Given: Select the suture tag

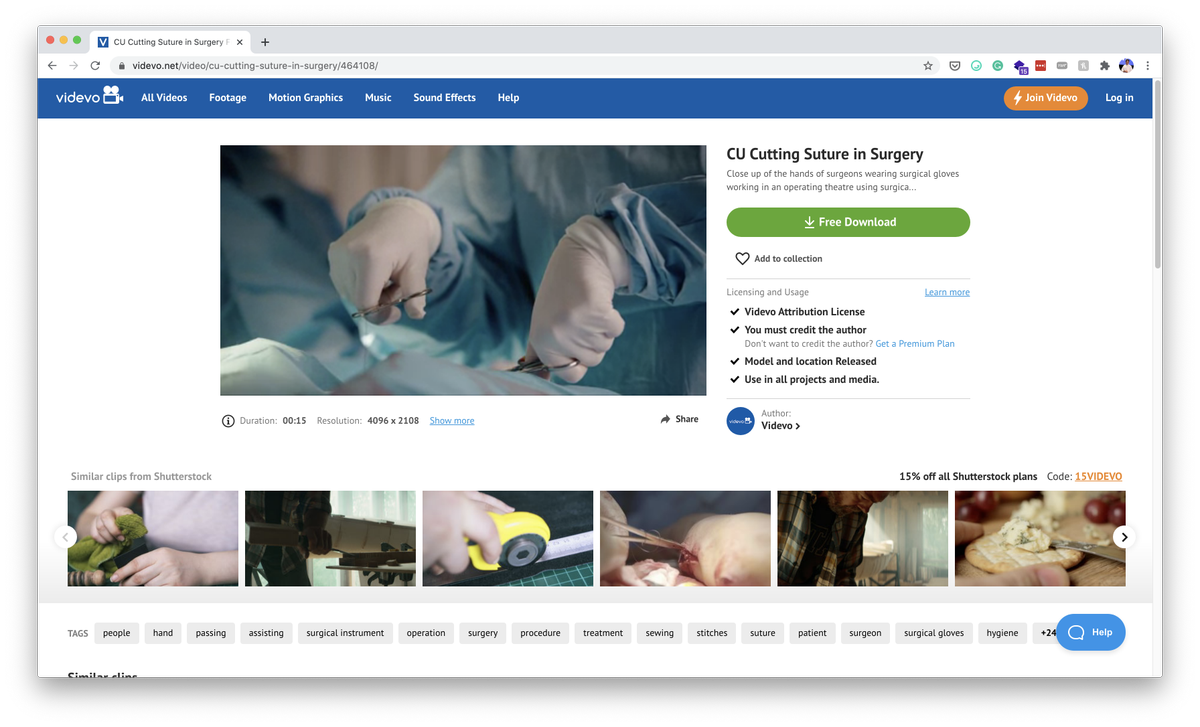Looking at the screenshot, I should point(763,633).
